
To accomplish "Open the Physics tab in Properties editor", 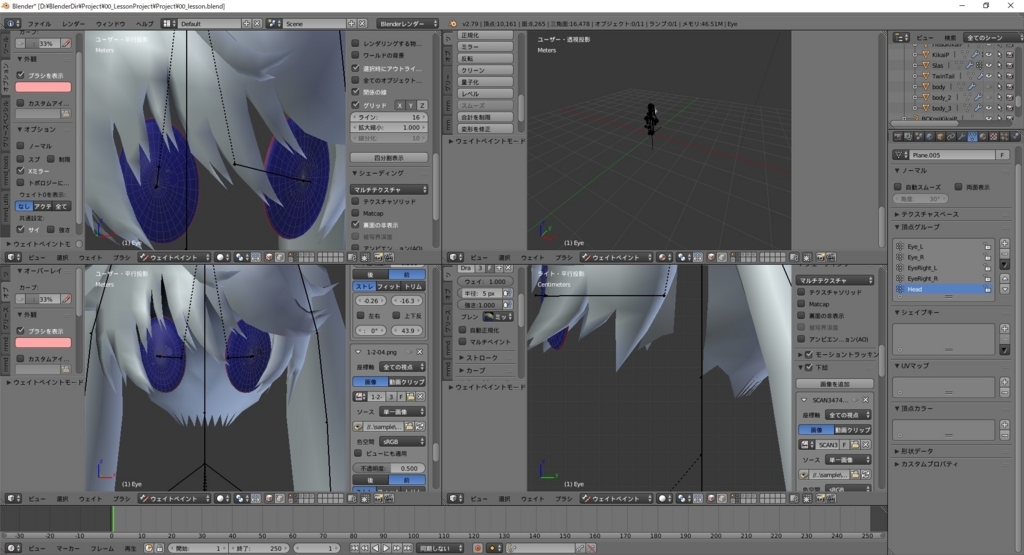I will (1015, 136).
